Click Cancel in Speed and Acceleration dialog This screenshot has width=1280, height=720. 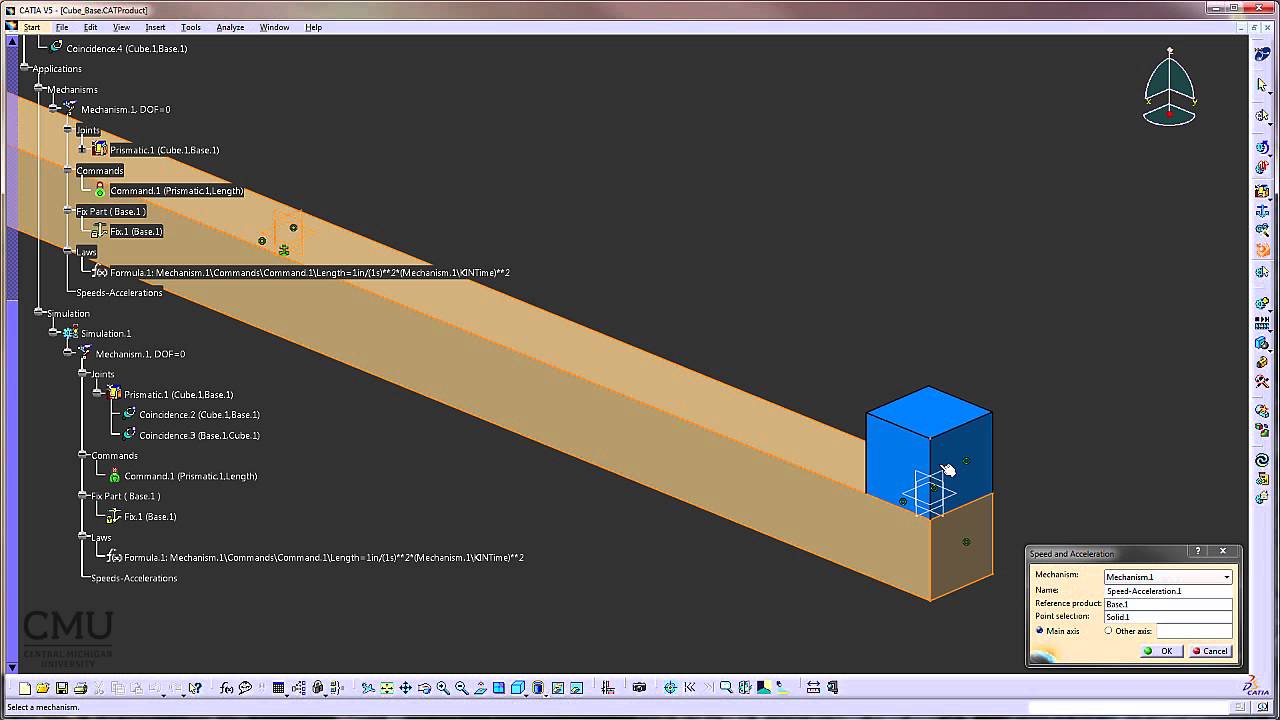(x=1211, y=651)
